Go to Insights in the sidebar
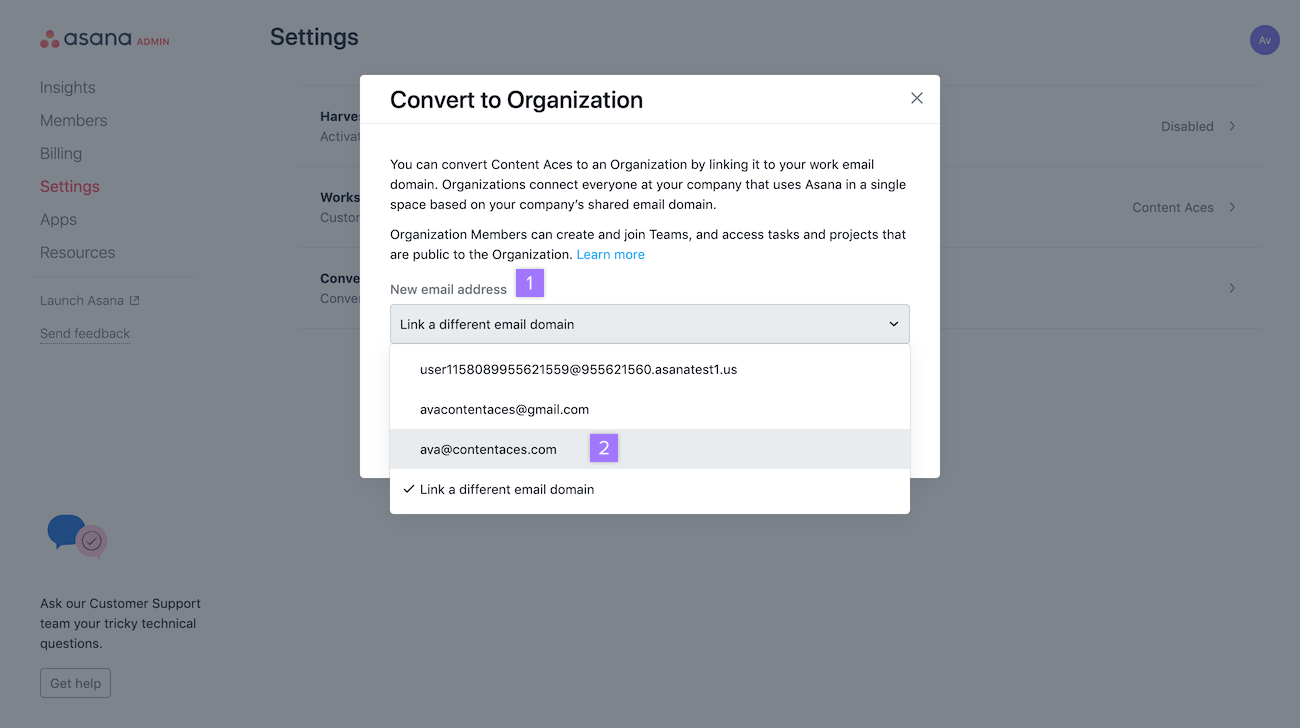Image resolution: width=1300 pixels, height=728 pixels. 68,87
